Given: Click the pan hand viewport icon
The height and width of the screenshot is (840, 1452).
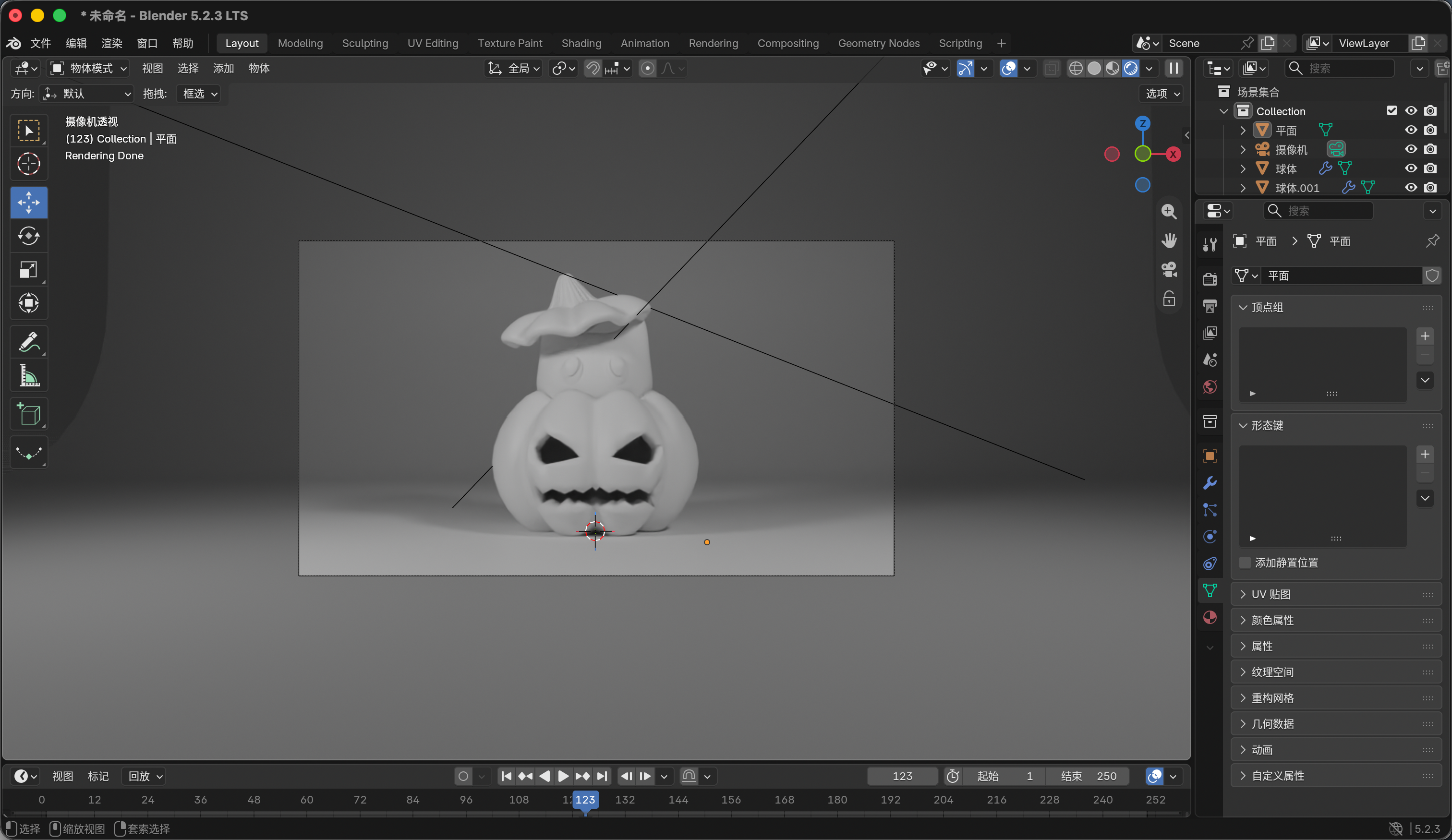Looking at the screenshot, I should [x=1169, y=240].
